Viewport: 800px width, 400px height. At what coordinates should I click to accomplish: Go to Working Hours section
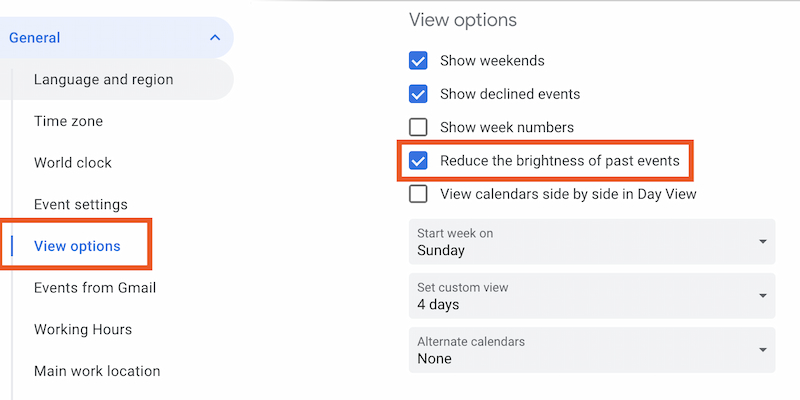click(83, 330)
